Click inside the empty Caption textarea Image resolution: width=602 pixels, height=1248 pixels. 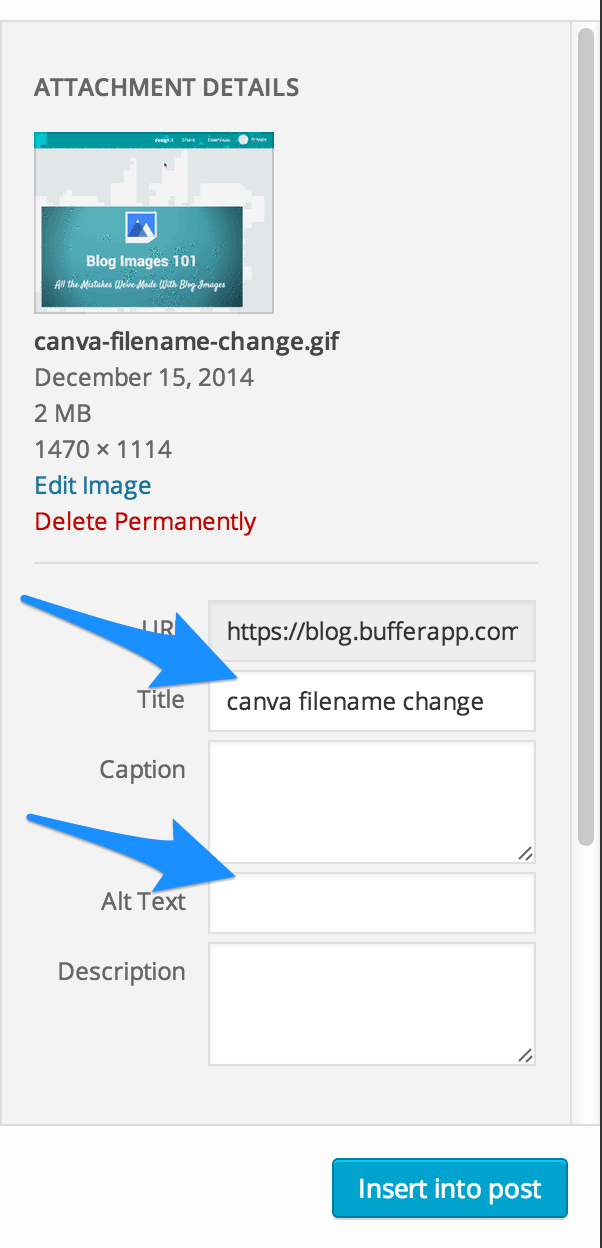[370, 800]
